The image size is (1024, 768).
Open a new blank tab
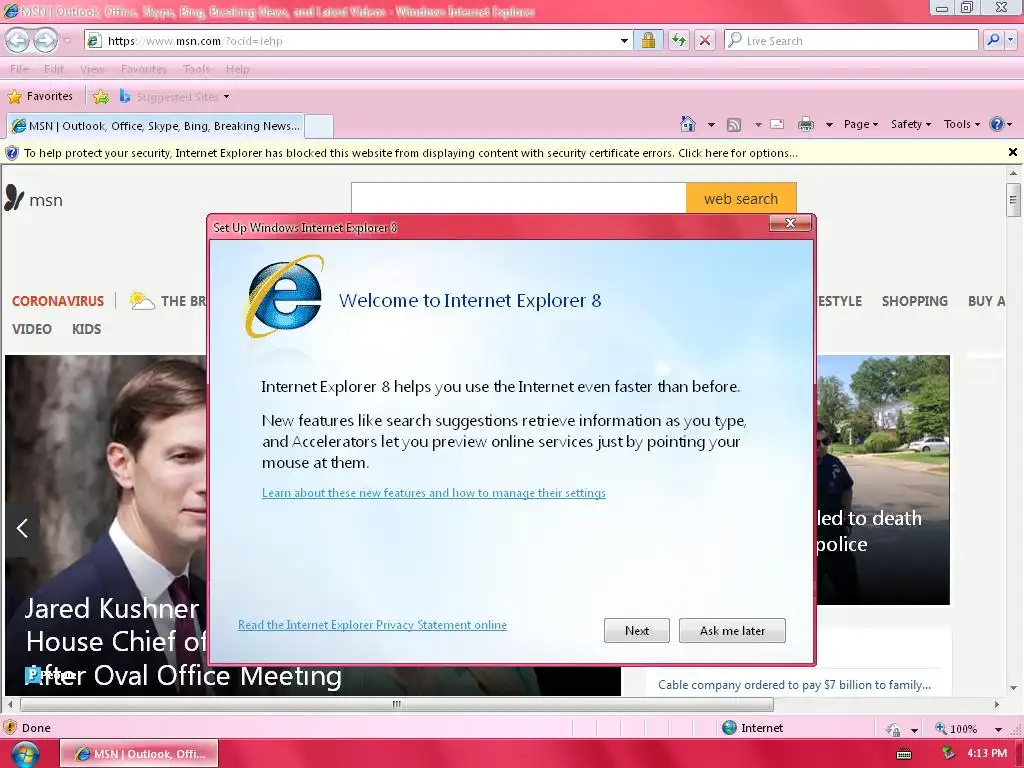pos(319,126)
